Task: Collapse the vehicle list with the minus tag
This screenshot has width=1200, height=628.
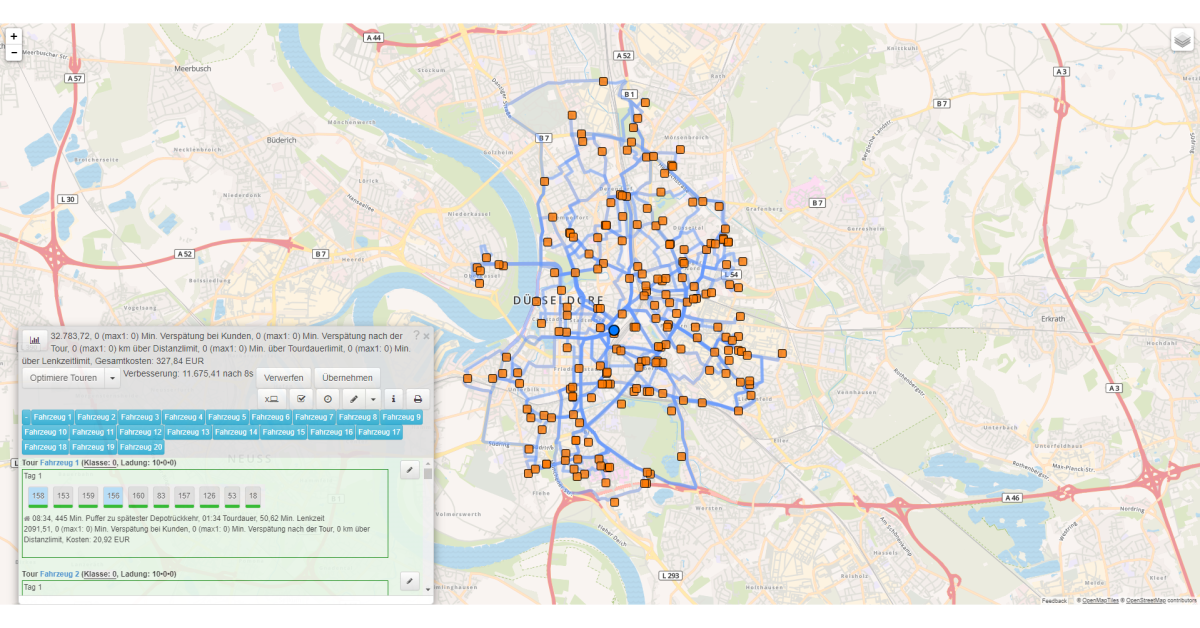Action: 26,417
